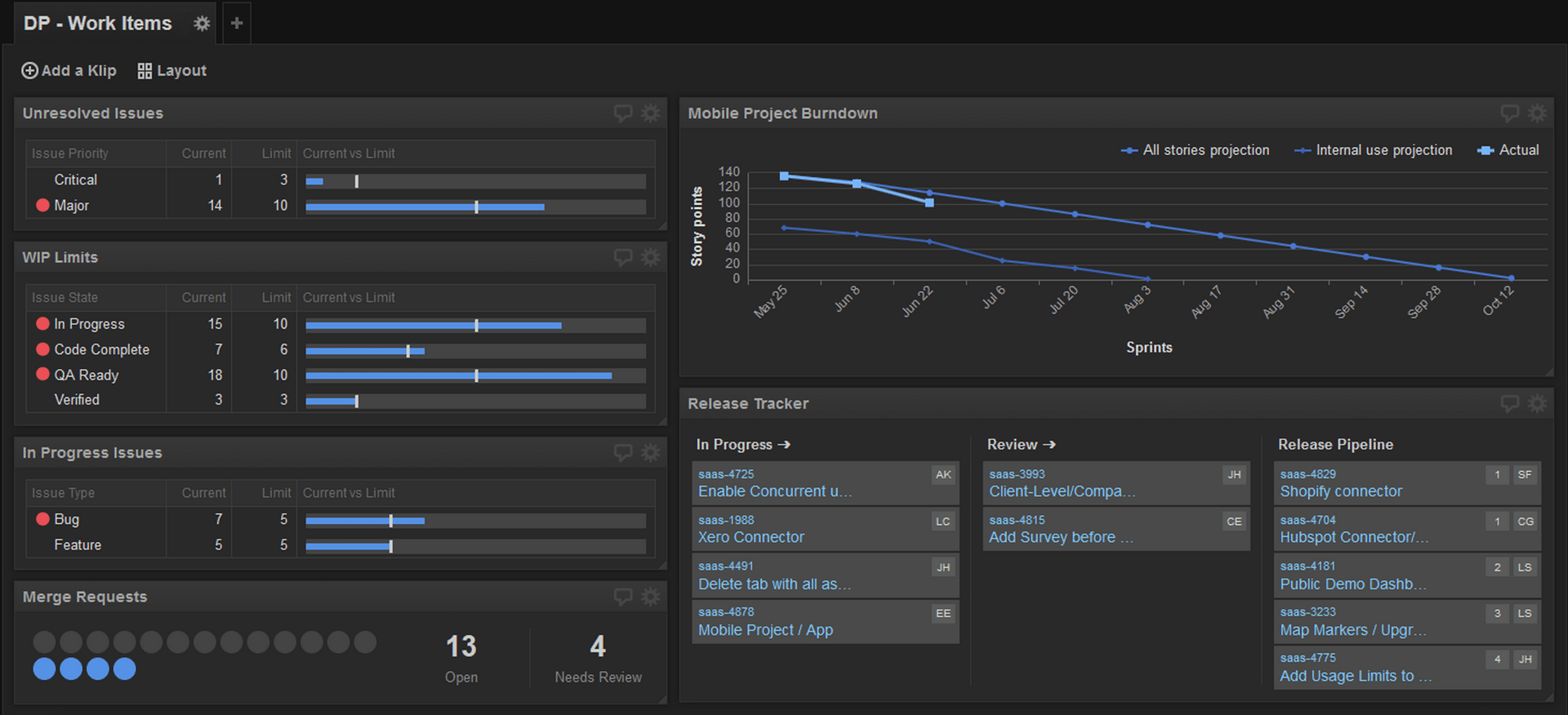Toggle the Internal use projection legend series

(1374, 150)
